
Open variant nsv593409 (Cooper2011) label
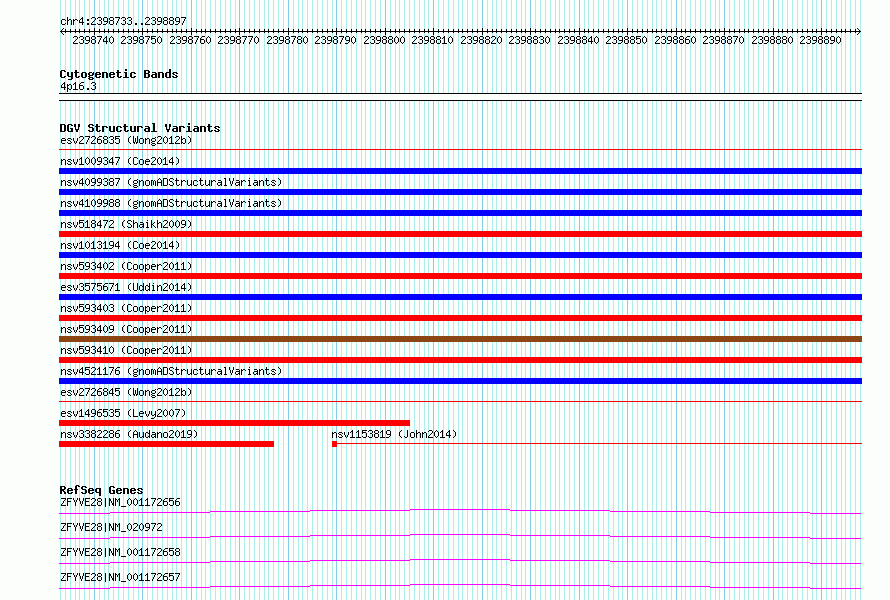[126, 329]
